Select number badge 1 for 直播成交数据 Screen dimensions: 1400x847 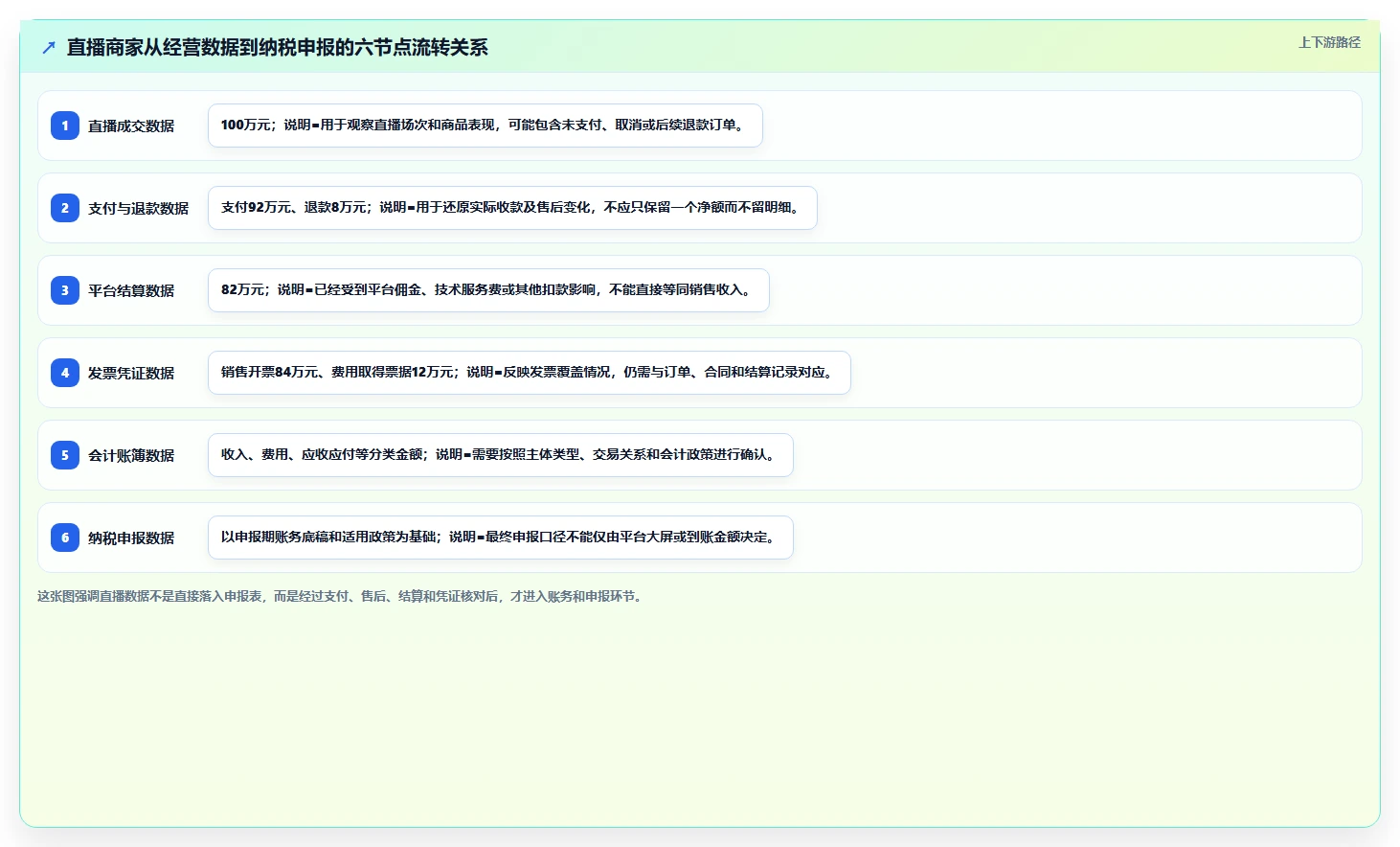click(65, 126)
